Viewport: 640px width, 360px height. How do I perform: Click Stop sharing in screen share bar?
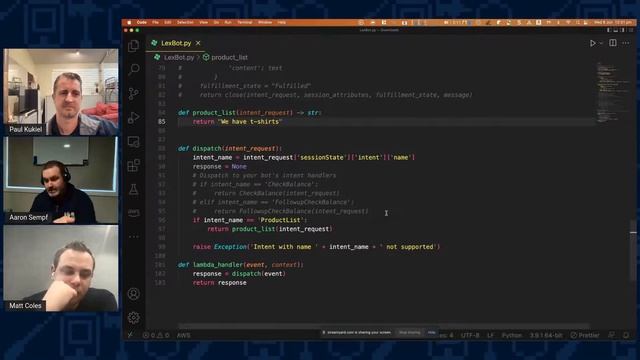(x=409, y=333)
